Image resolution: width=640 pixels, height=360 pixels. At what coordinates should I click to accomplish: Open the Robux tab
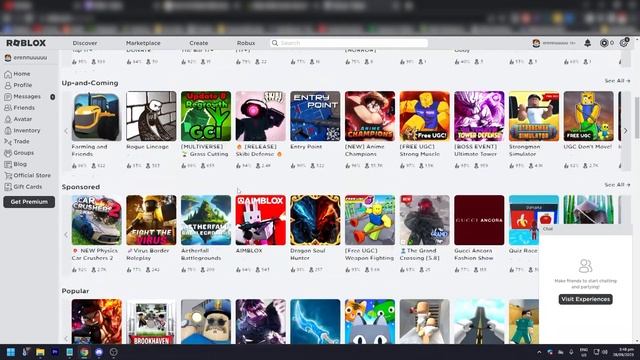pyautogui.click(x=246, y=43)
